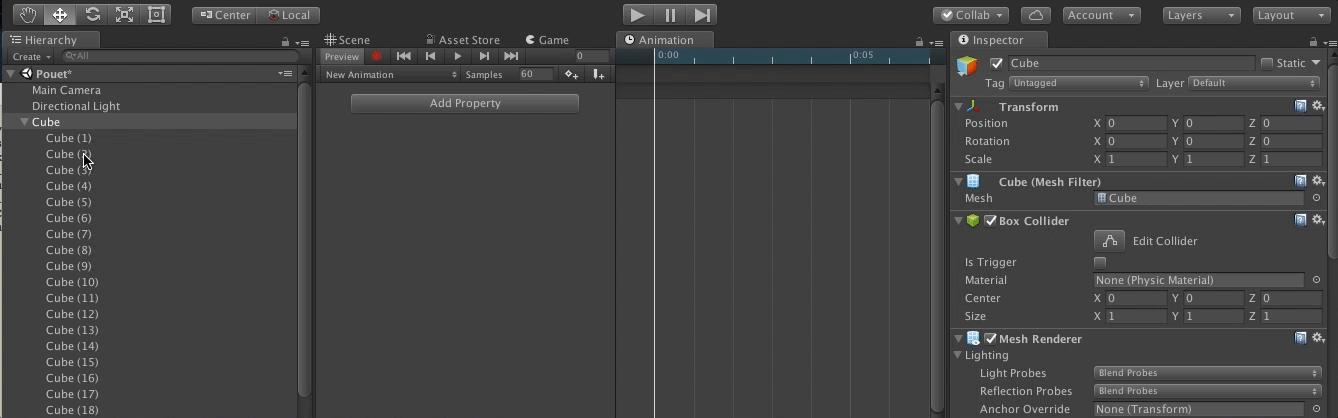1338x418 pixels.
Task: Choose the Scale tool
Action: [124, 15]
